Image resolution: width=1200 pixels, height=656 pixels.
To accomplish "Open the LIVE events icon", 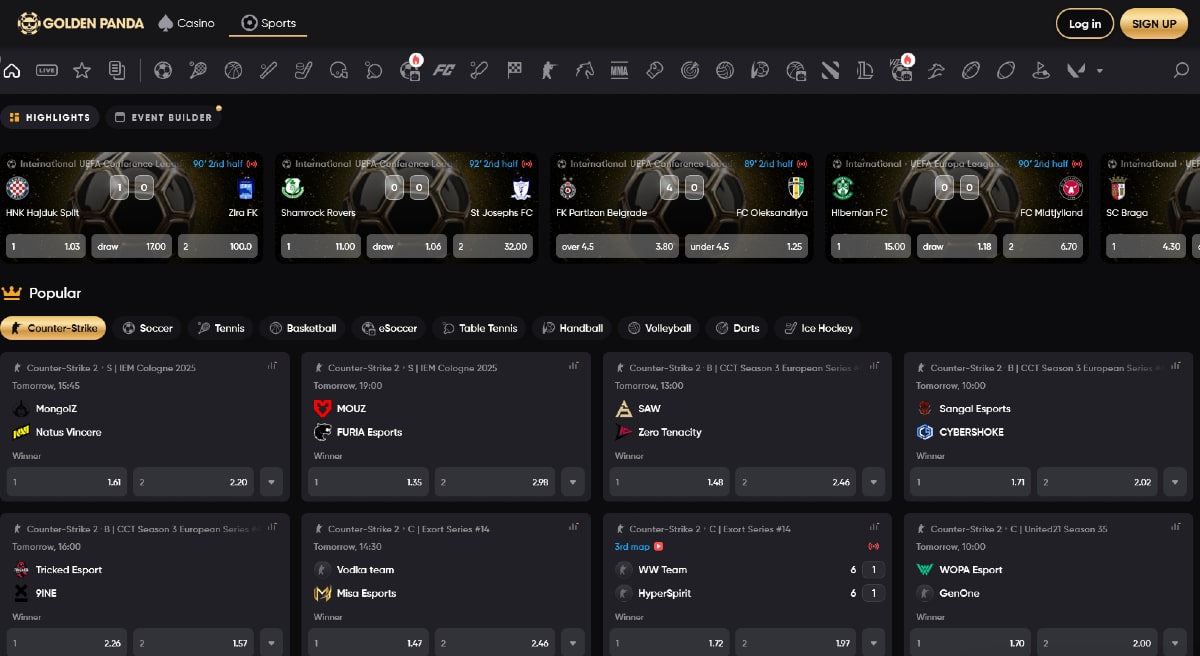I will (47, 70).
